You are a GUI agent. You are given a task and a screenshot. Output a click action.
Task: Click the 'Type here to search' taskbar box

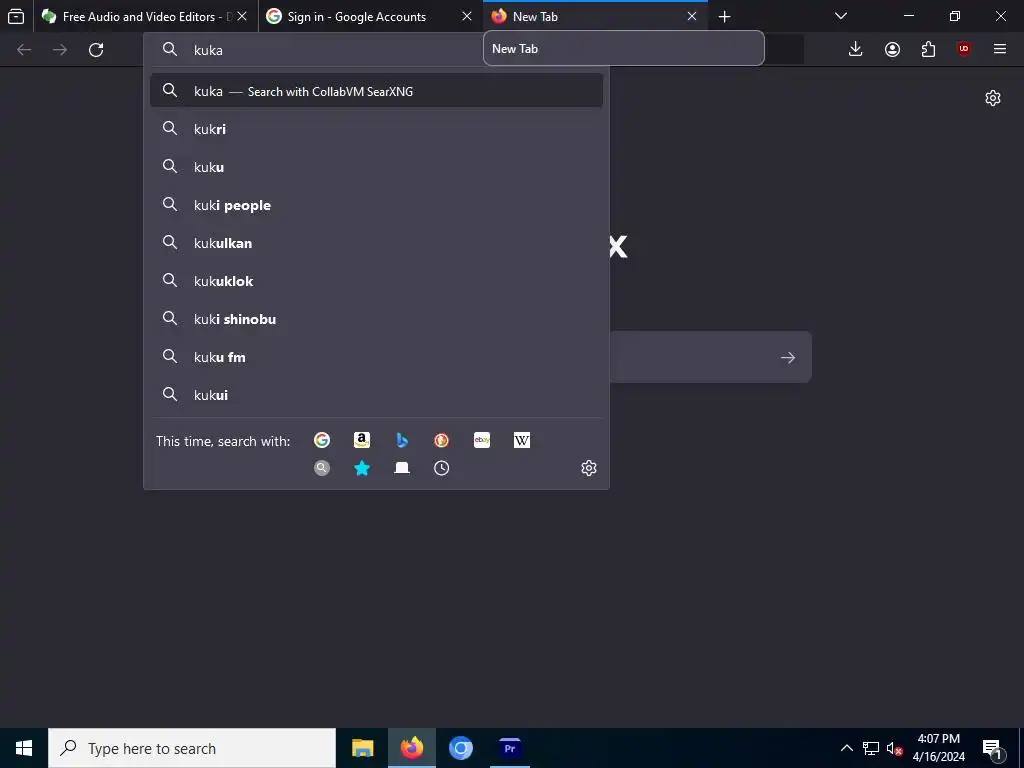coord(192,748)
